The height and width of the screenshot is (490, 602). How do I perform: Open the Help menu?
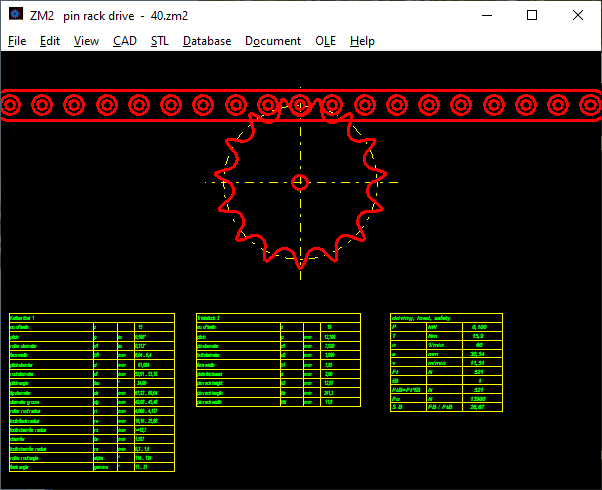point(362,41)
